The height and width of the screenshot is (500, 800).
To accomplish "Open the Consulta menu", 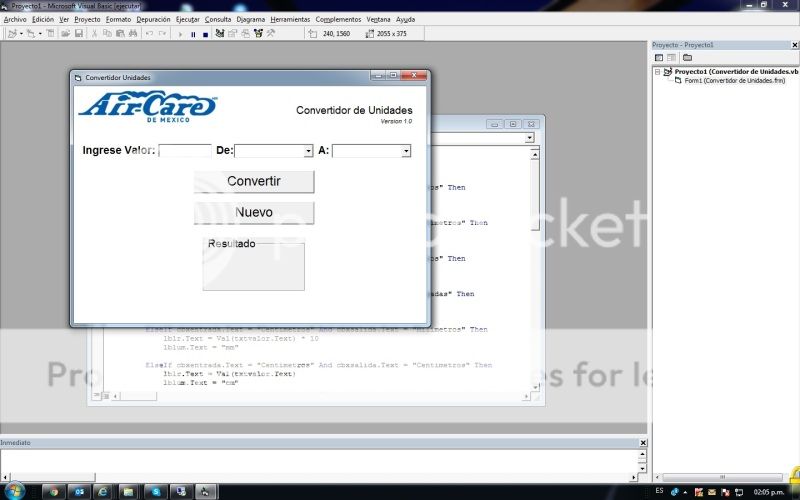I will [218, 19].
